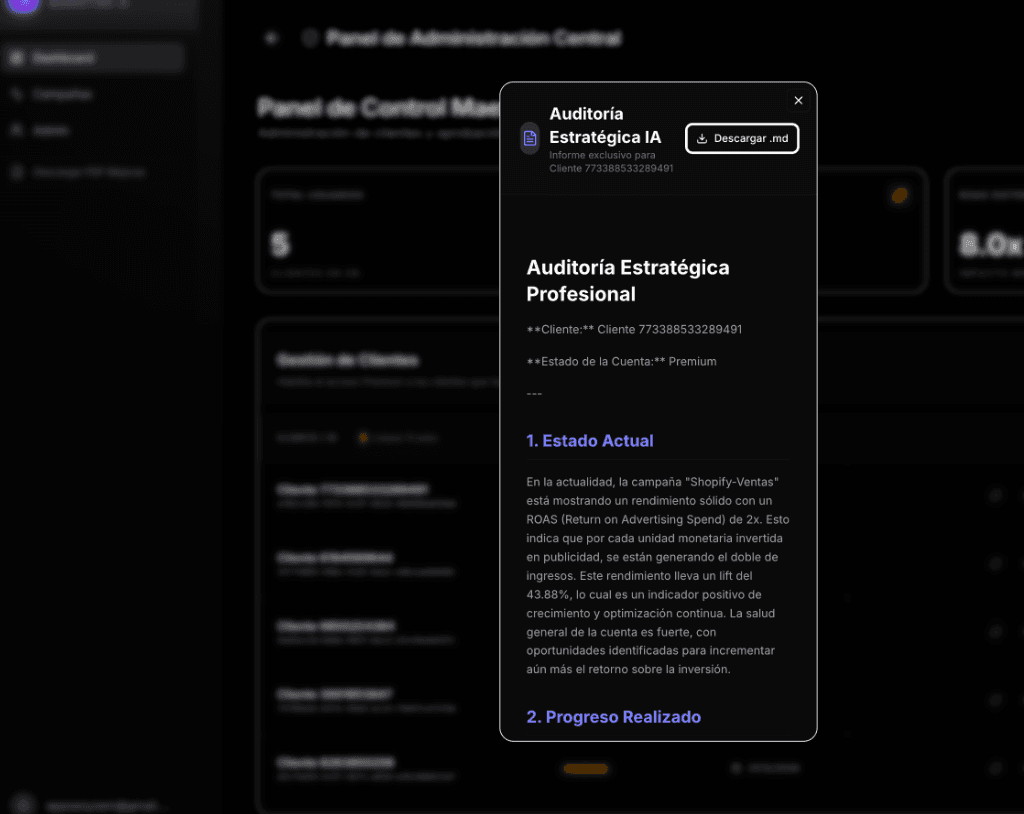Click the back arrow in the background page header
The width and height of the screenshot is (1024, 814).
[x=272, y=39]
